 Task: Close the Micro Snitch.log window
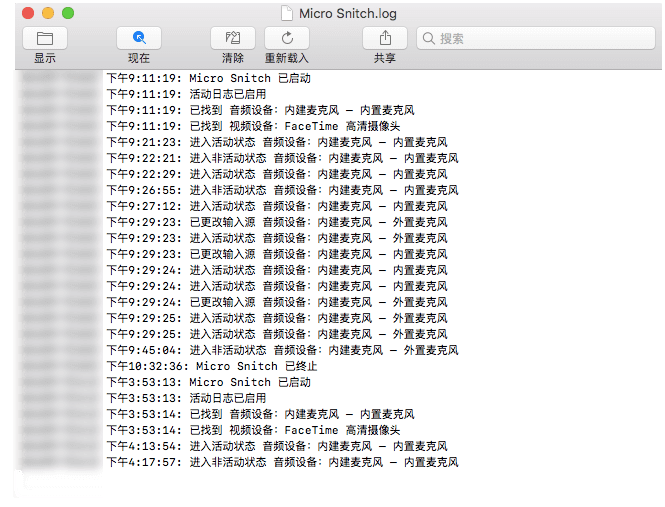[x=28, y=13]
